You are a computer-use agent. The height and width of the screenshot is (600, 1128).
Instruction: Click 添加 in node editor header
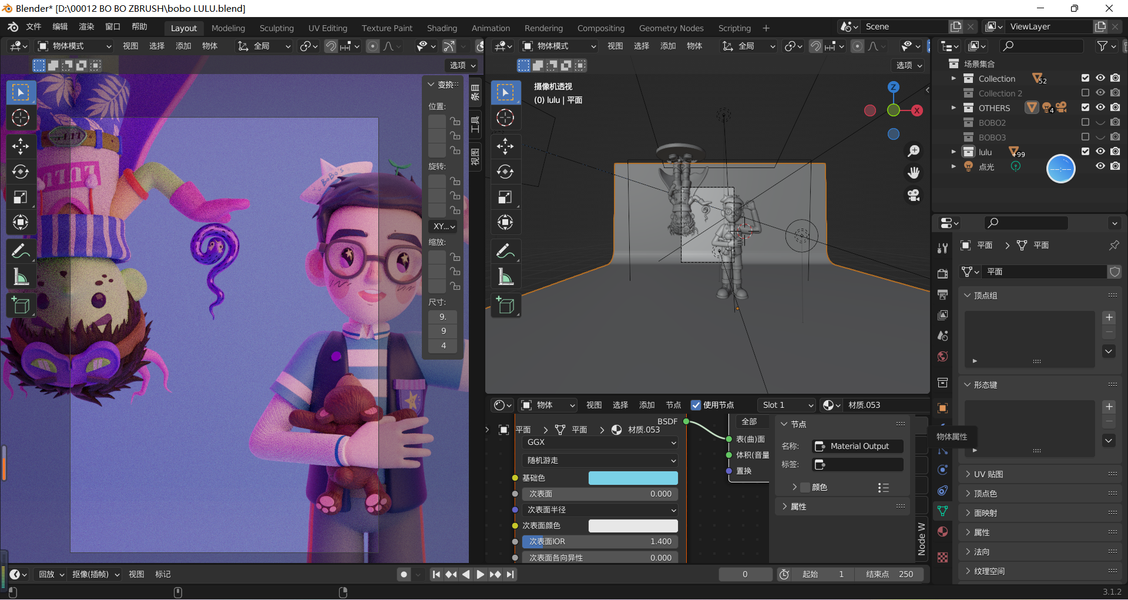tap(647, 405)
